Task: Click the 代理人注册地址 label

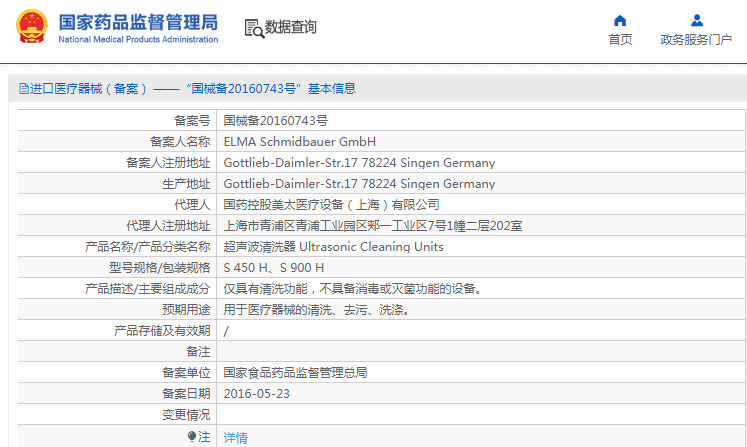Action: coord(168,225)
